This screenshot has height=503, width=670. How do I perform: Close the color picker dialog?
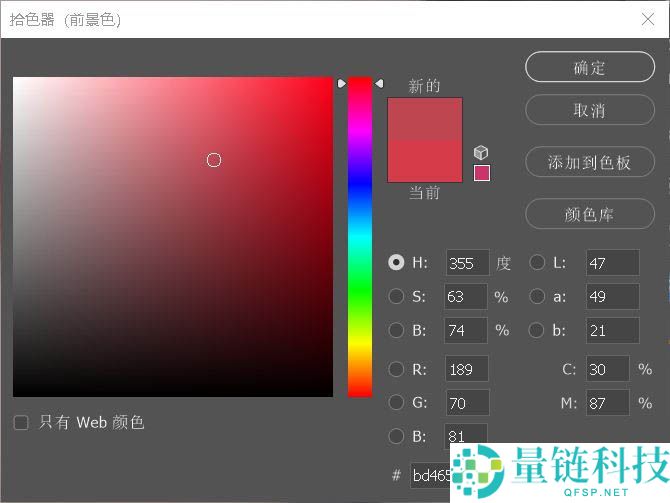pos(647,19)
